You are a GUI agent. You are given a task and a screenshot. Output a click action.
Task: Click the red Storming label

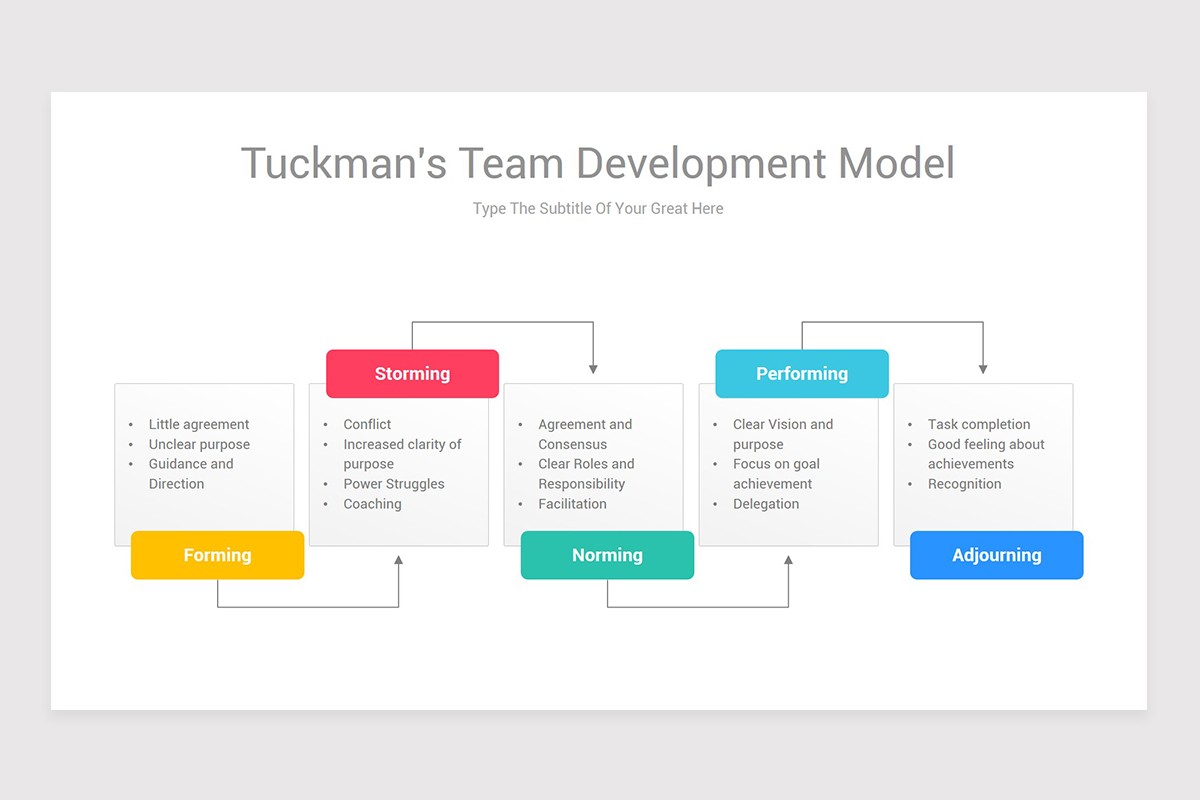[x=412, y=373]
